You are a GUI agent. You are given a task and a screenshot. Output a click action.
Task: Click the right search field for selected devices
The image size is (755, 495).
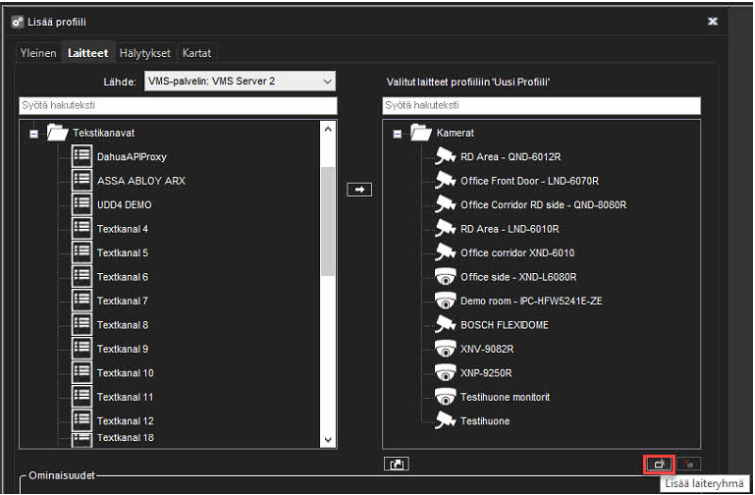click(541, 105)
